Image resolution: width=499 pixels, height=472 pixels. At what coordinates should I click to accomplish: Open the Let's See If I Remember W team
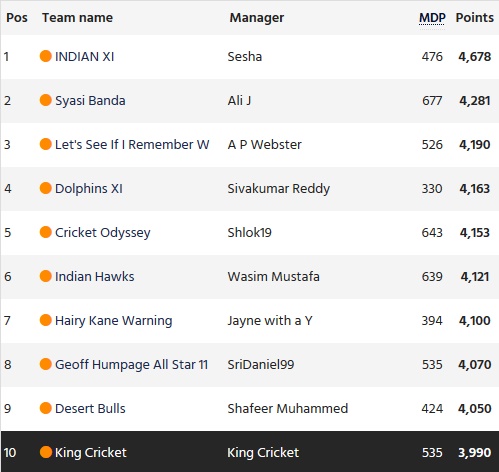tap(132, 144)
